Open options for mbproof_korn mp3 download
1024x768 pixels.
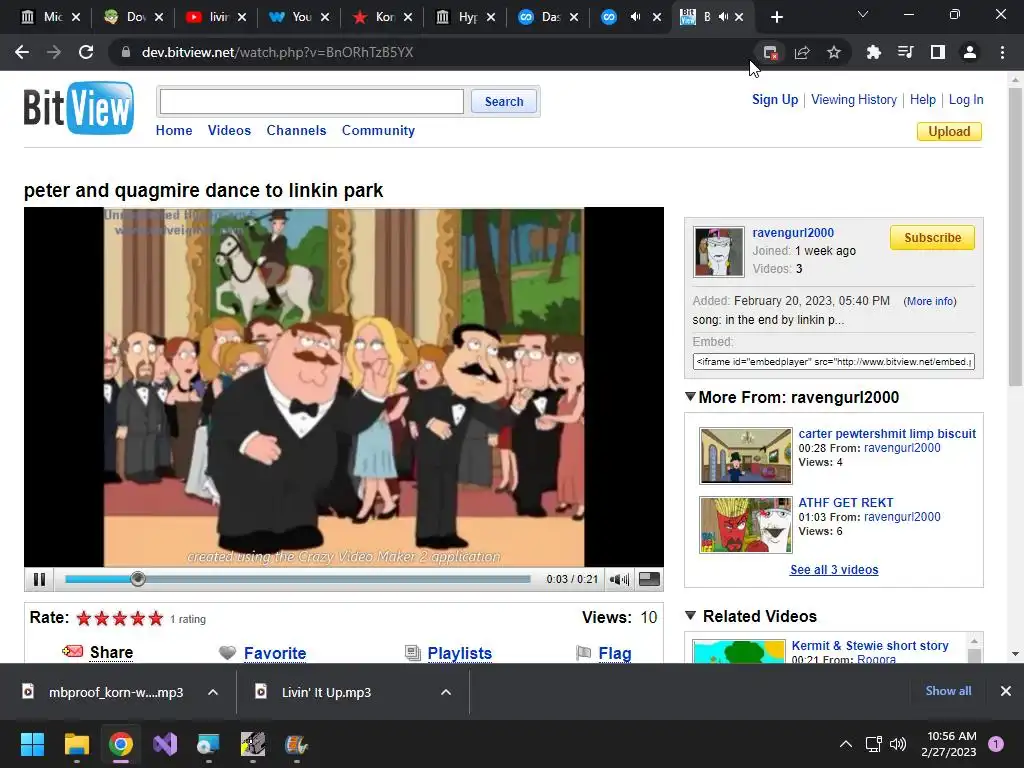click(213, 692)
